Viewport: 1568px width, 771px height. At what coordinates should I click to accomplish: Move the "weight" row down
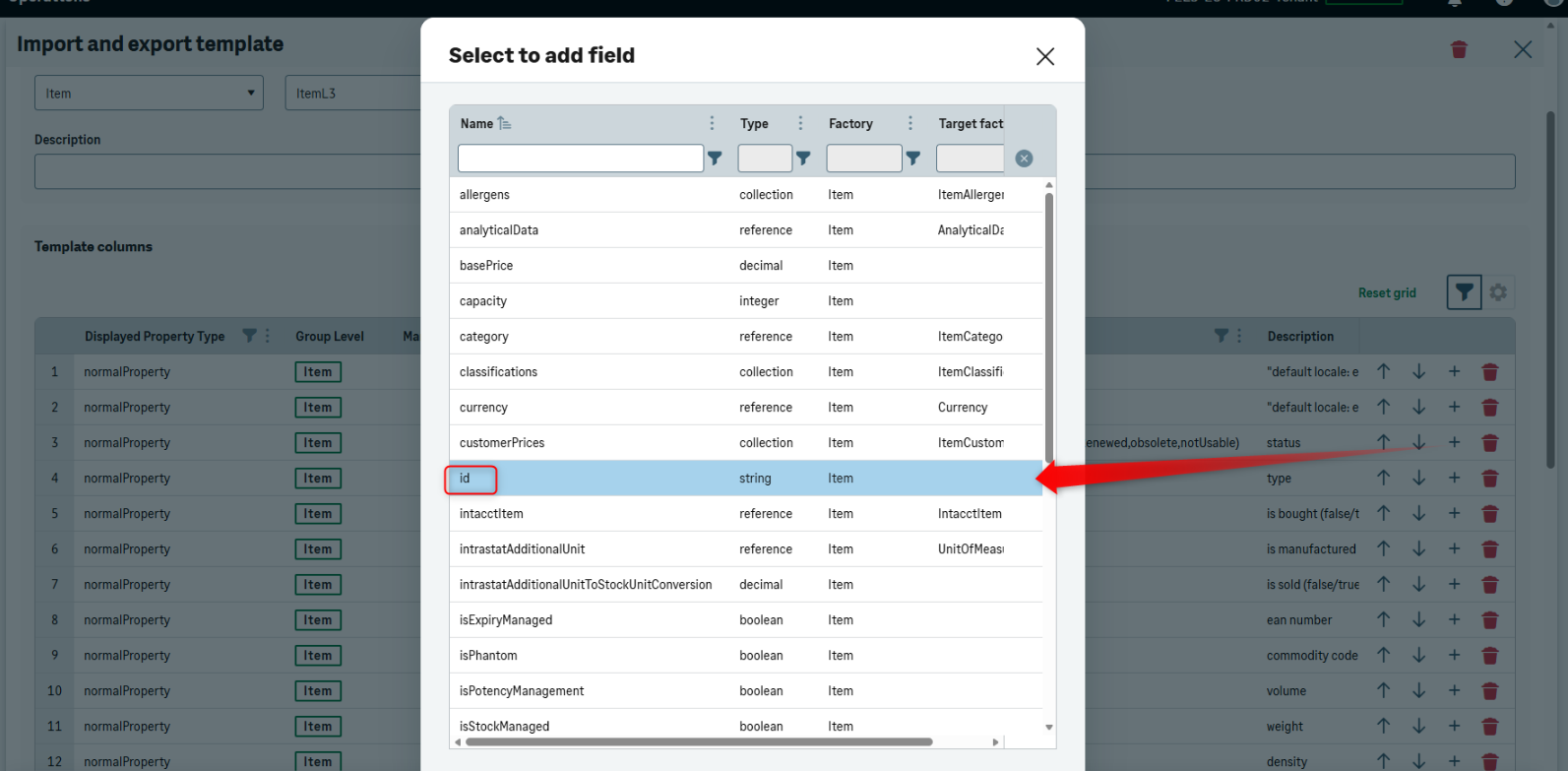pos(1418,726)
